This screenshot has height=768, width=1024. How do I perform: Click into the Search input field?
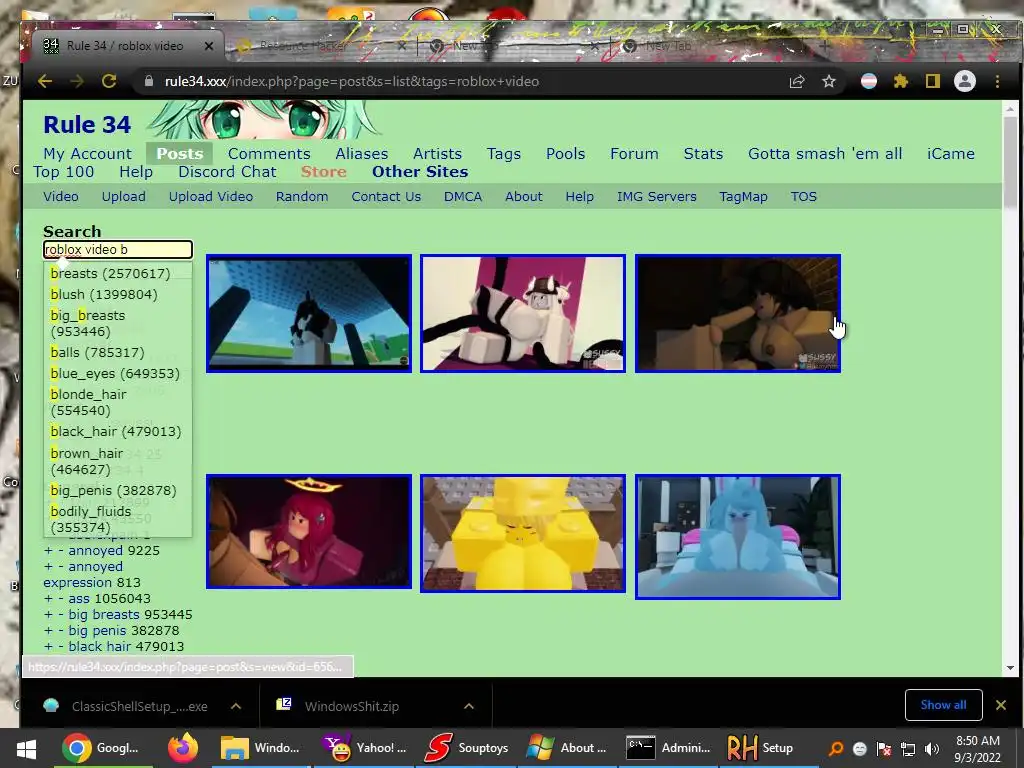pos(118,249)
